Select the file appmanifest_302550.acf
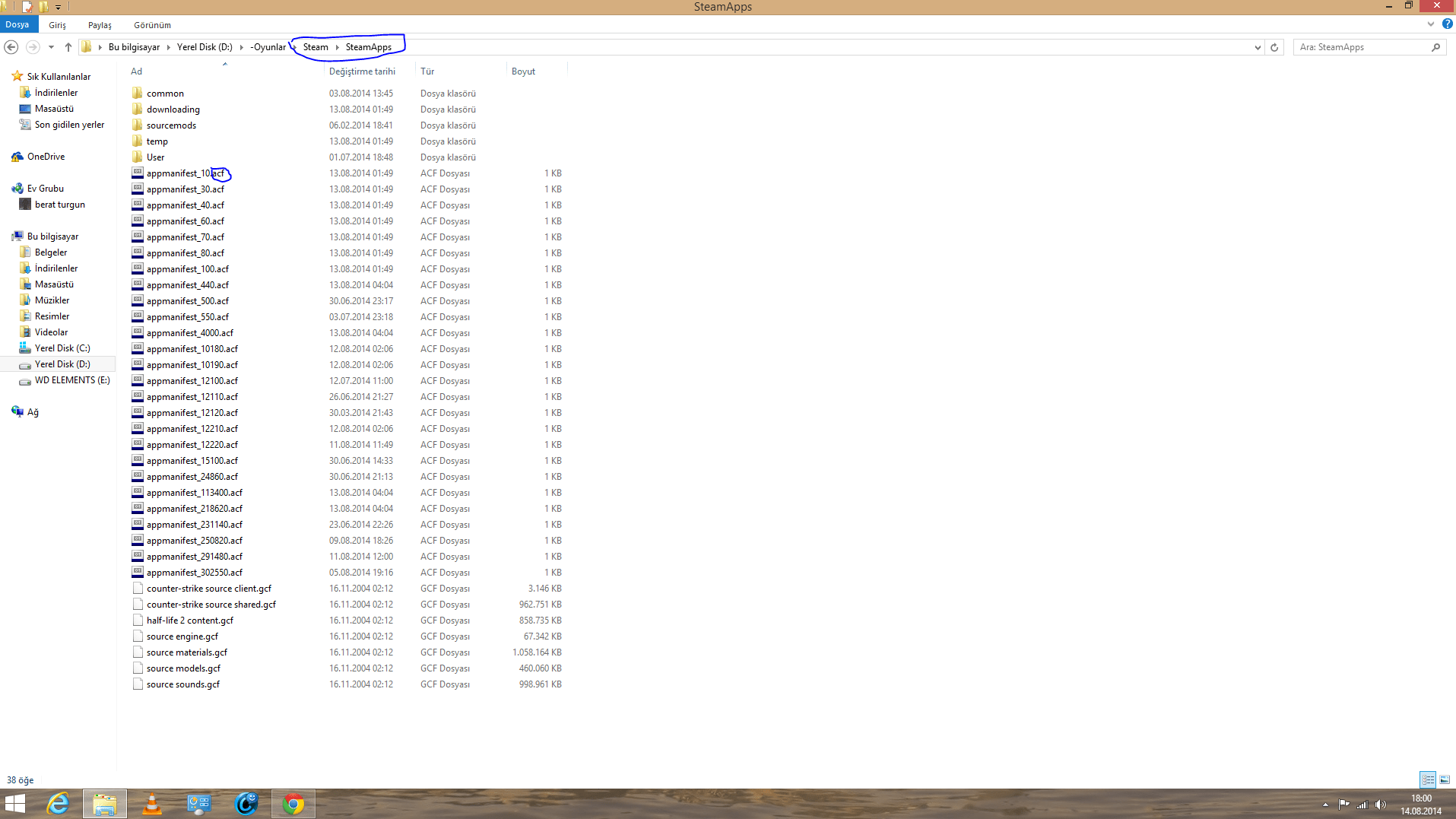1456x819 pixels. pos(195,573)
